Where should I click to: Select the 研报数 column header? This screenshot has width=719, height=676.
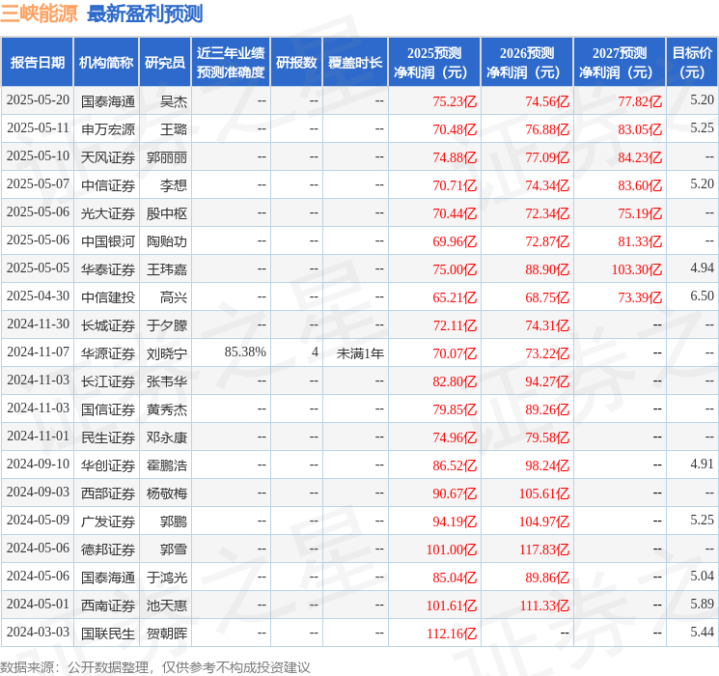(x=296, y=62)
